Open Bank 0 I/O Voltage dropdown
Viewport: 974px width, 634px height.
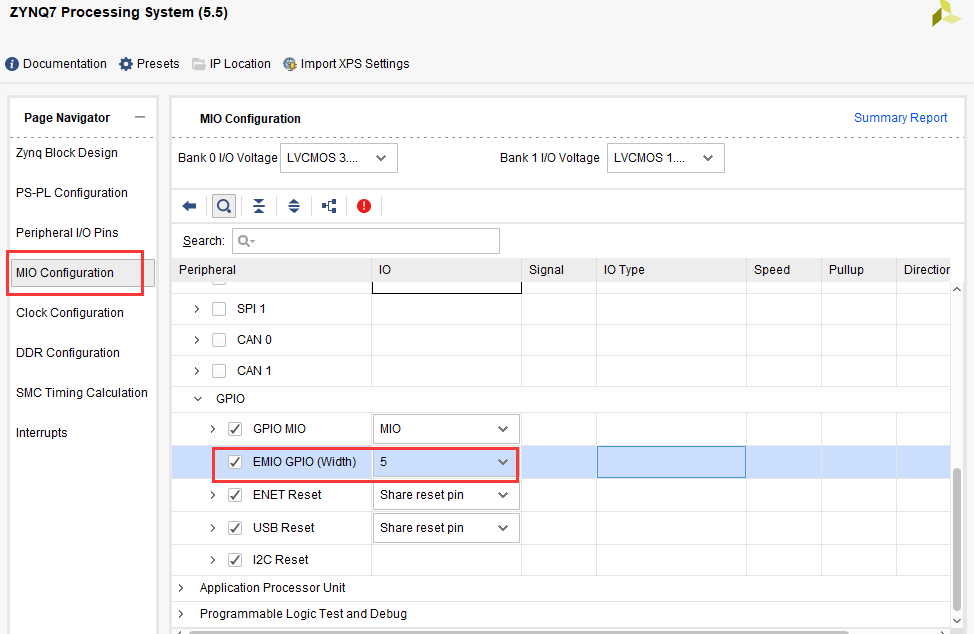coord(339,158)
